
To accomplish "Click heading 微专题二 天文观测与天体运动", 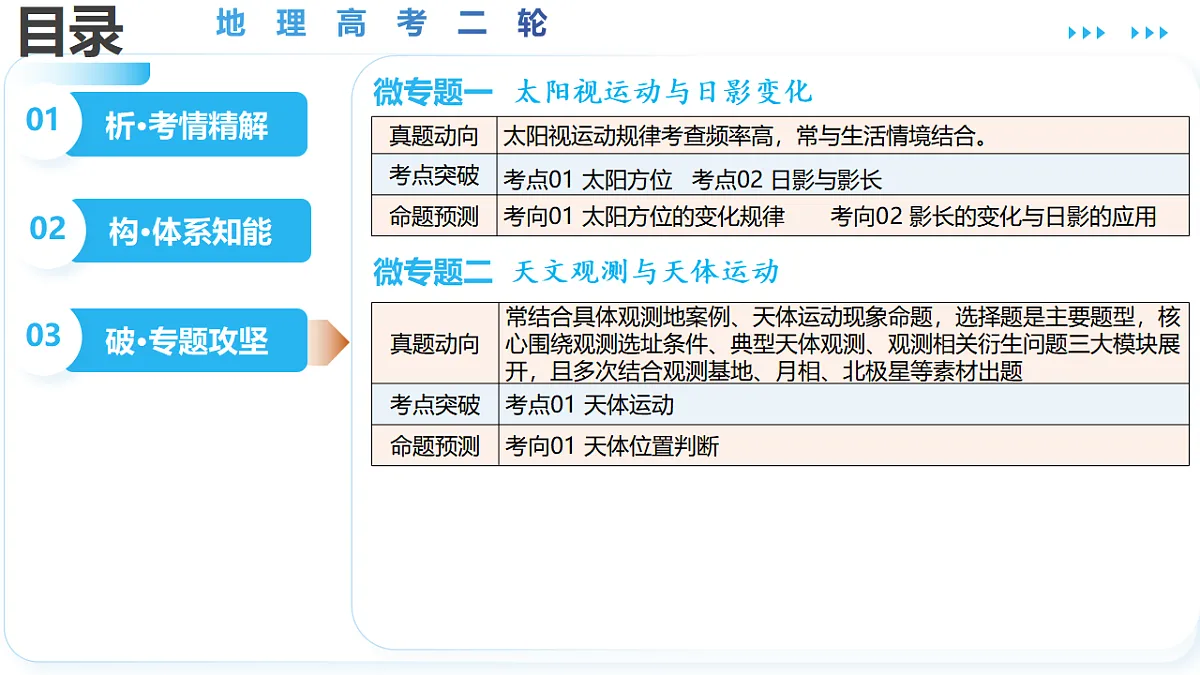I will pos(576,271).
